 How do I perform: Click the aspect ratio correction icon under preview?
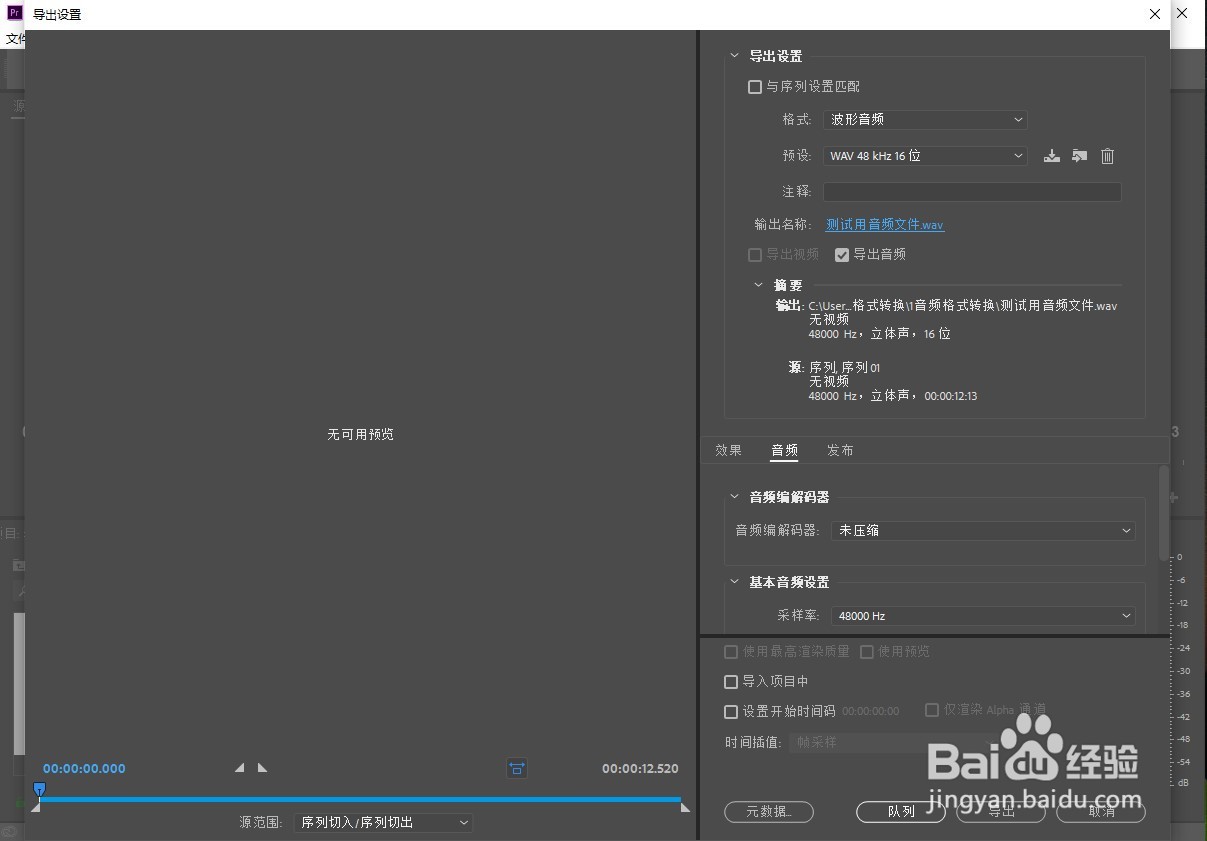point(517,769)
